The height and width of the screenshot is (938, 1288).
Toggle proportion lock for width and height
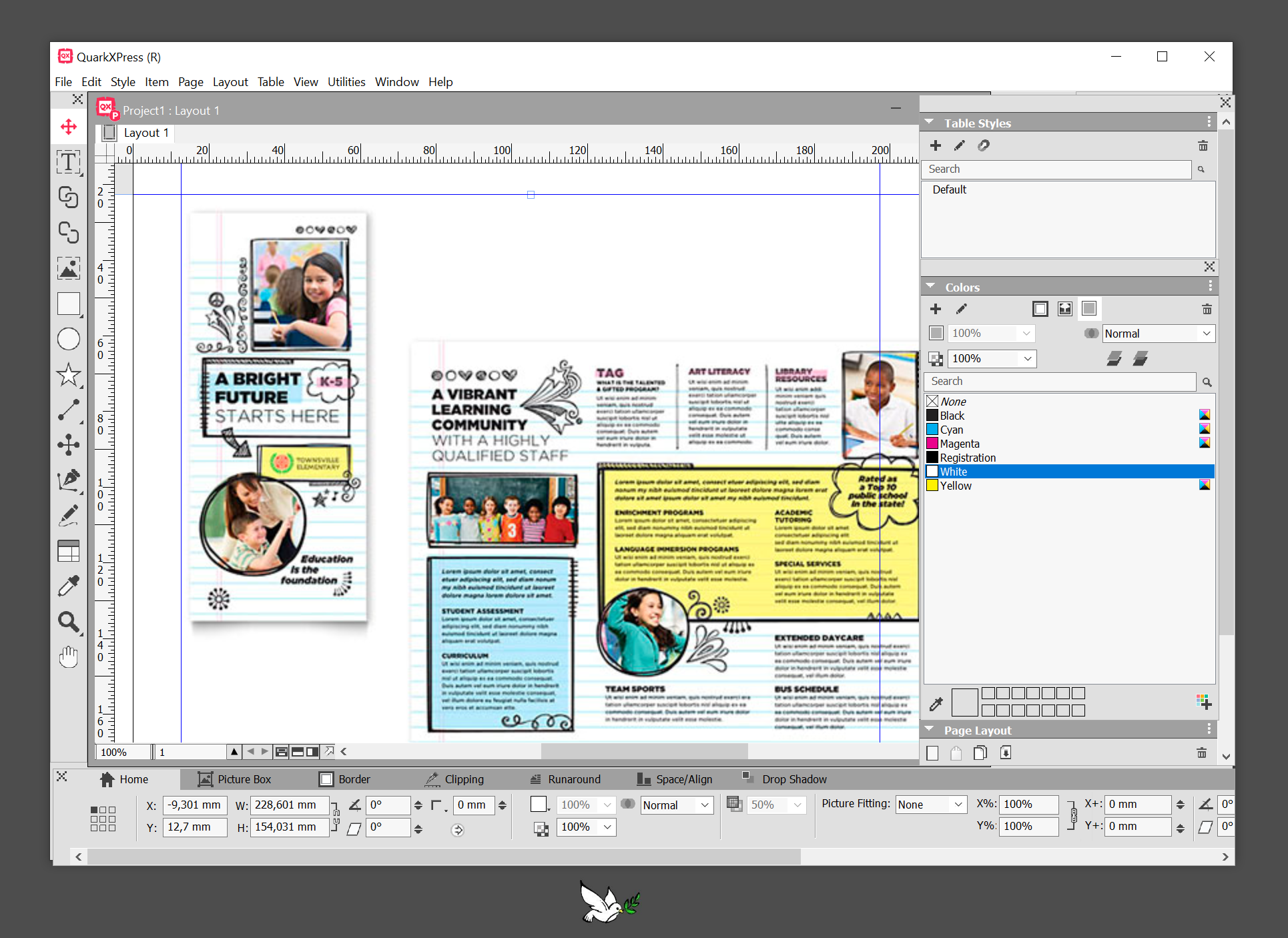(x=336, y=815)
